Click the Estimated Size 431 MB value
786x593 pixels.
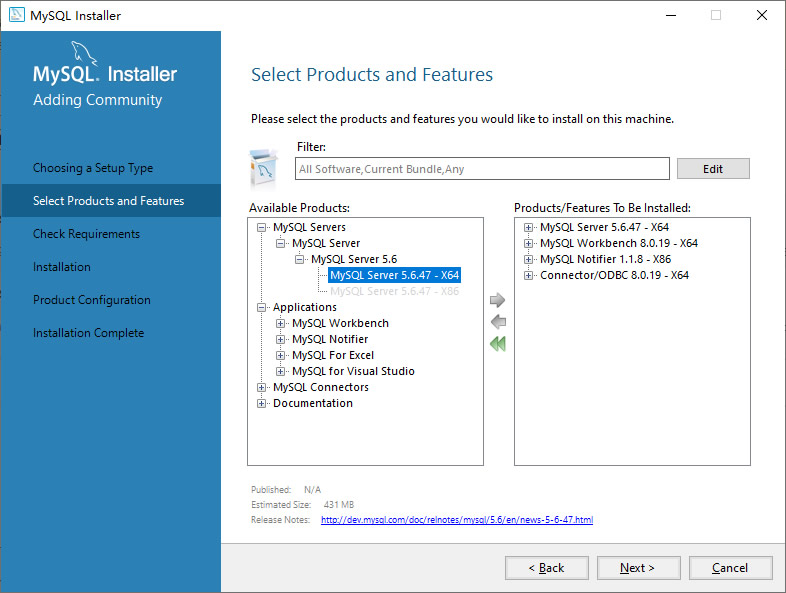pyautogui.click(x=339, y=505)
